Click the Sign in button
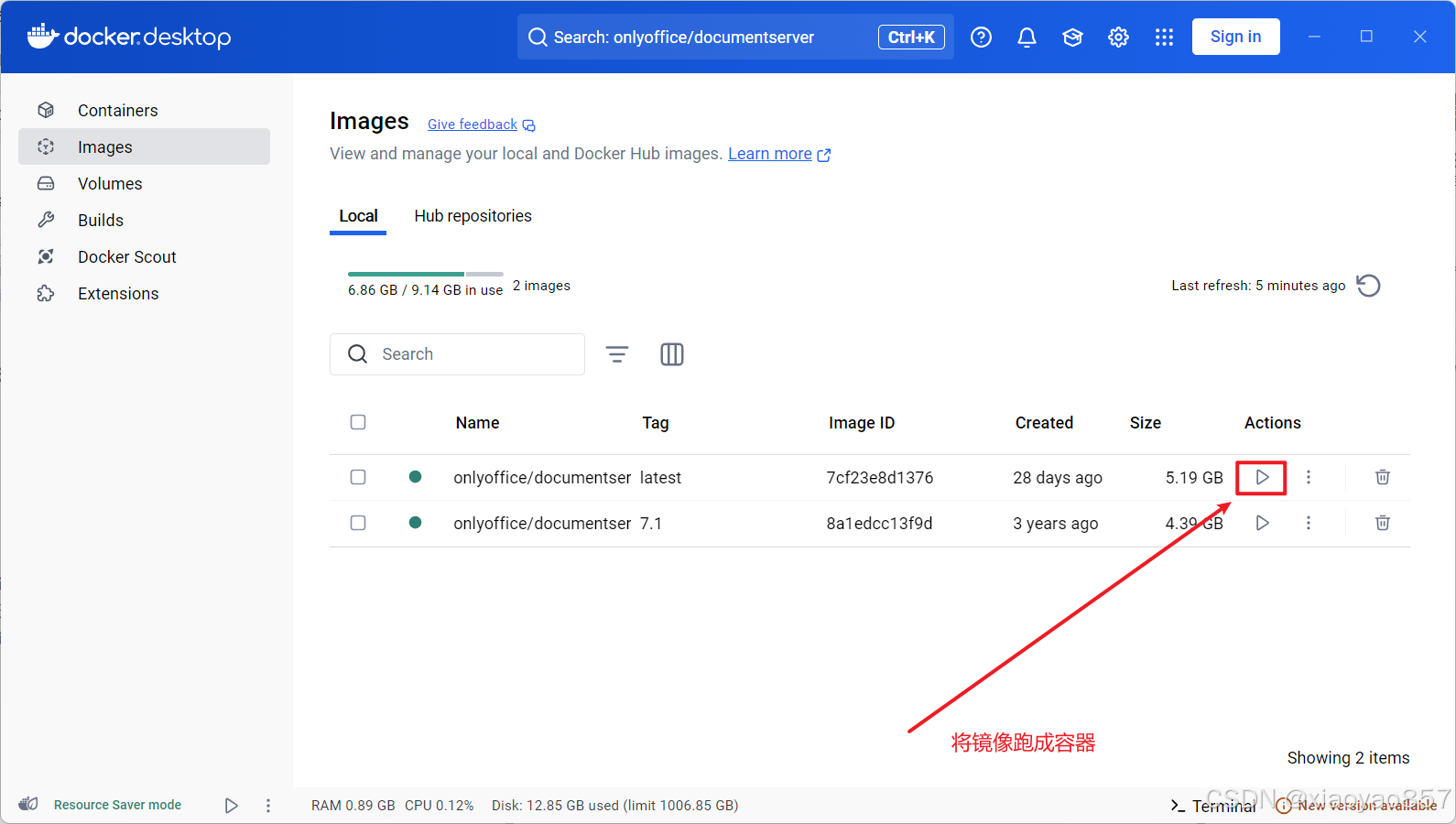This screenshot has width=1456, height=824. coord(1235,37)
